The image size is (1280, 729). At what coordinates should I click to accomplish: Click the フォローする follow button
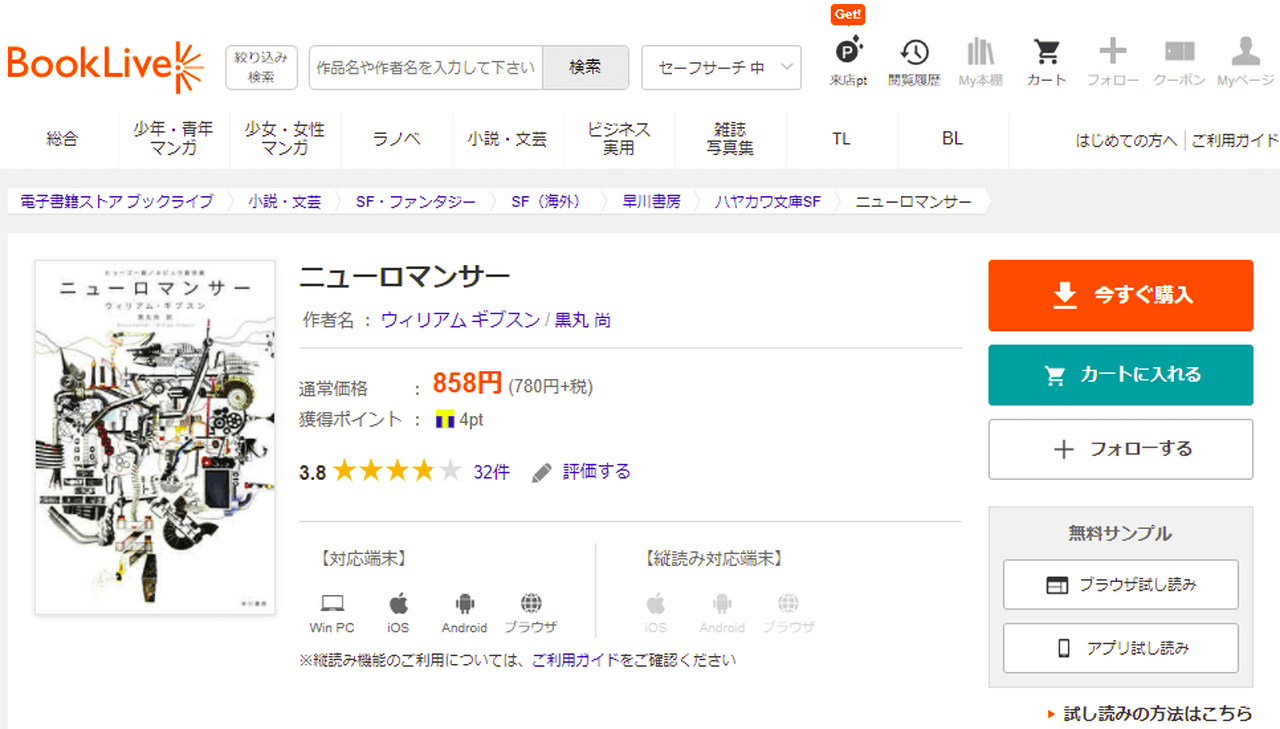pos(1120,449)
